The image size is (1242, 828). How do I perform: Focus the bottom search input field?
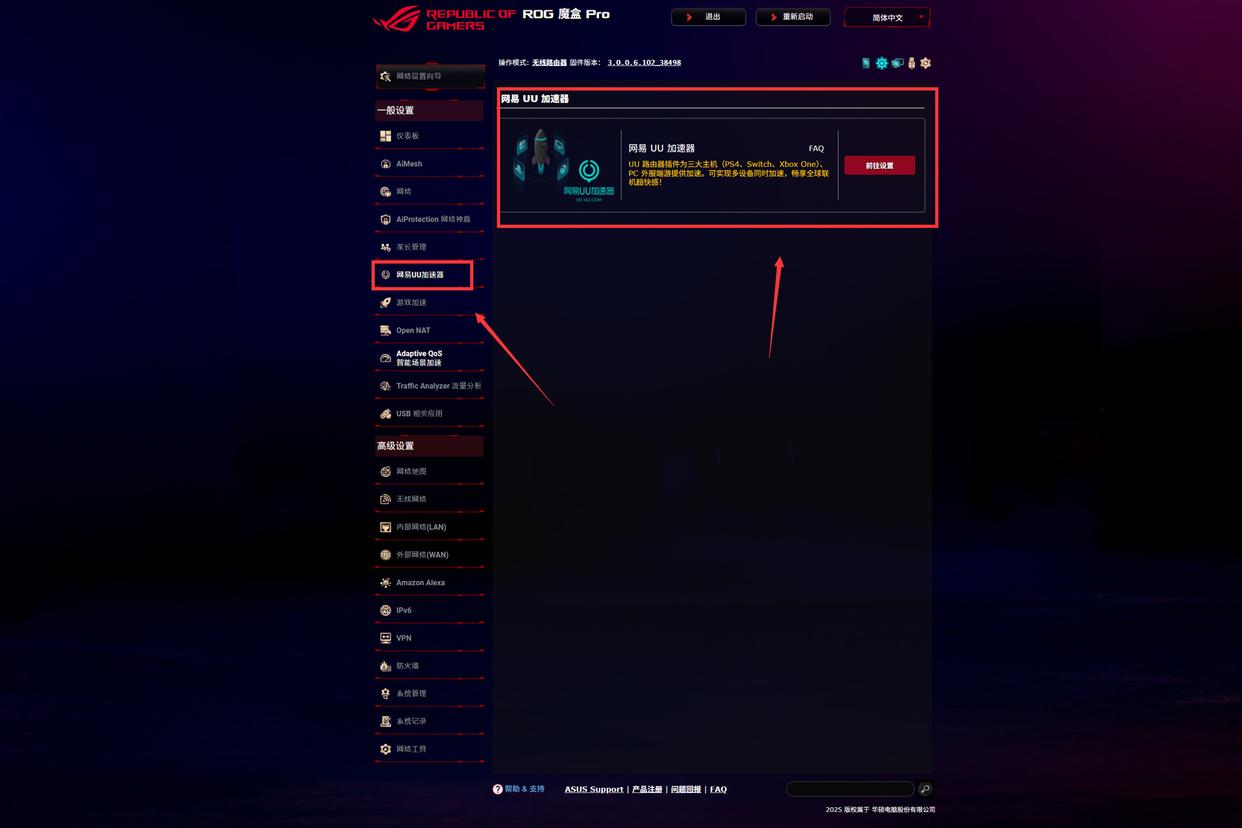coord(850,789)
